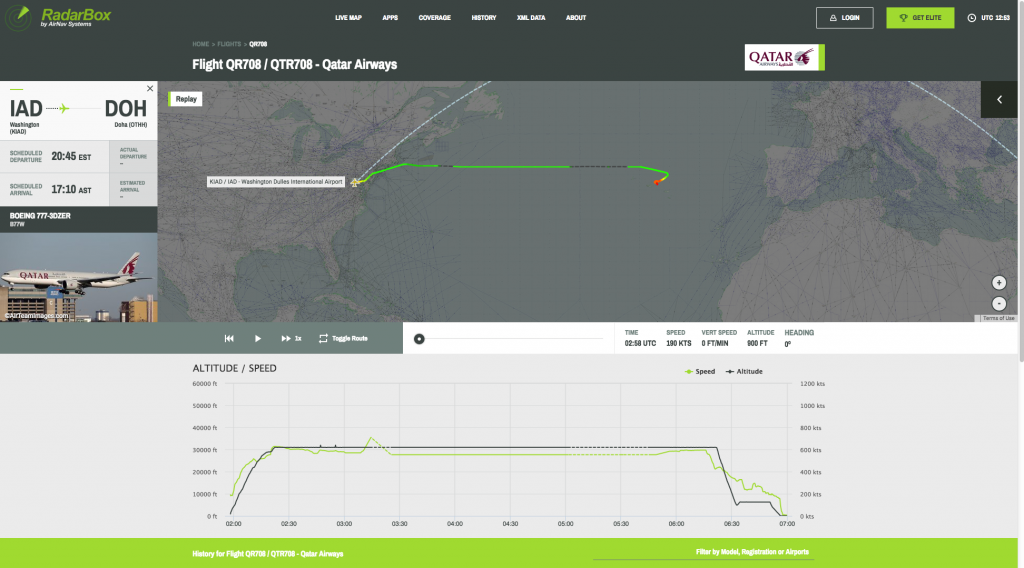Viewport: 1024px width, 568px height.
Task: Close the flight info panel
Action: (150, 88)
